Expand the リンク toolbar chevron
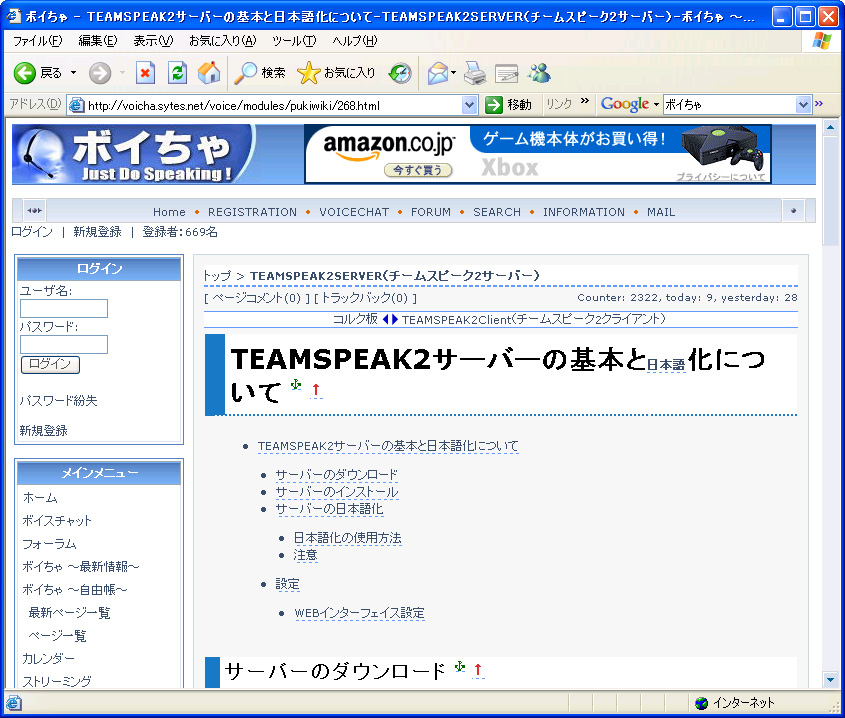Image resolution: width=845 pixels, height=718 pixels. pyautogui.click(x=585, y=101)
